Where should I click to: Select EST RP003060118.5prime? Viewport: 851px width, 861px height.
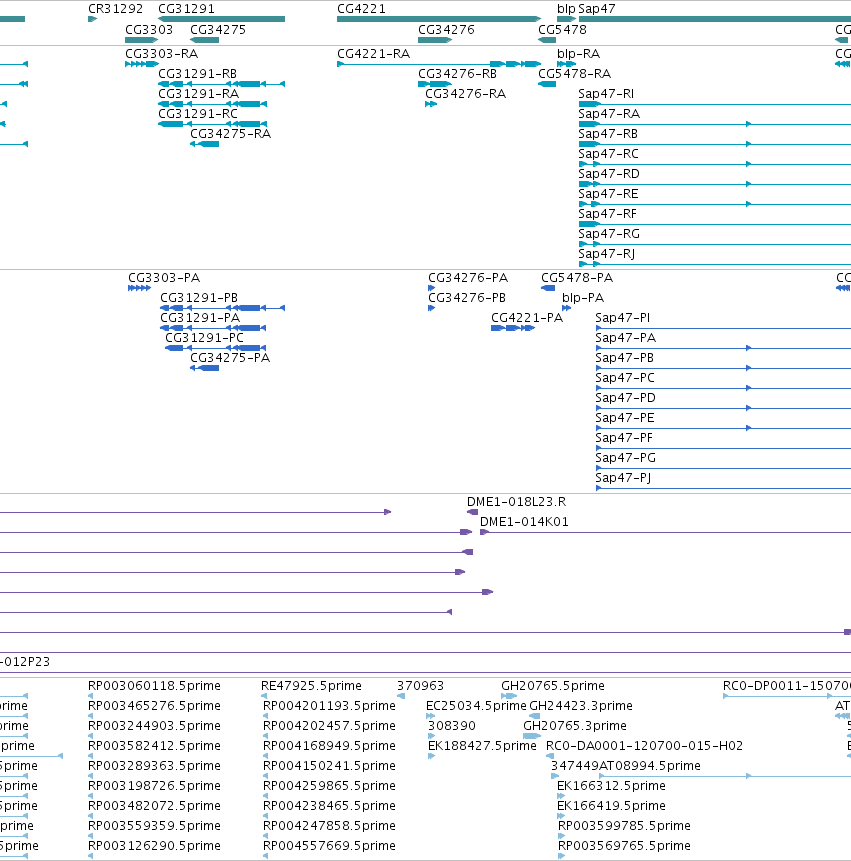click(x=154, y=686)
